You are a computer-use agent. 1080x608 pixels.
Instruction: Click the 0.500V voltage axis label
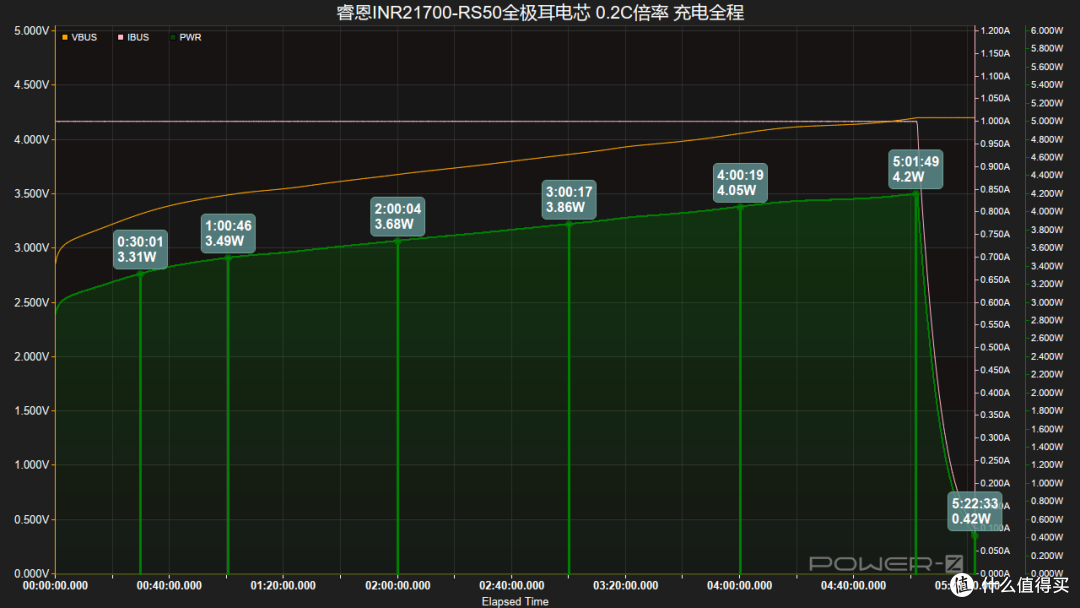(32, 519)
